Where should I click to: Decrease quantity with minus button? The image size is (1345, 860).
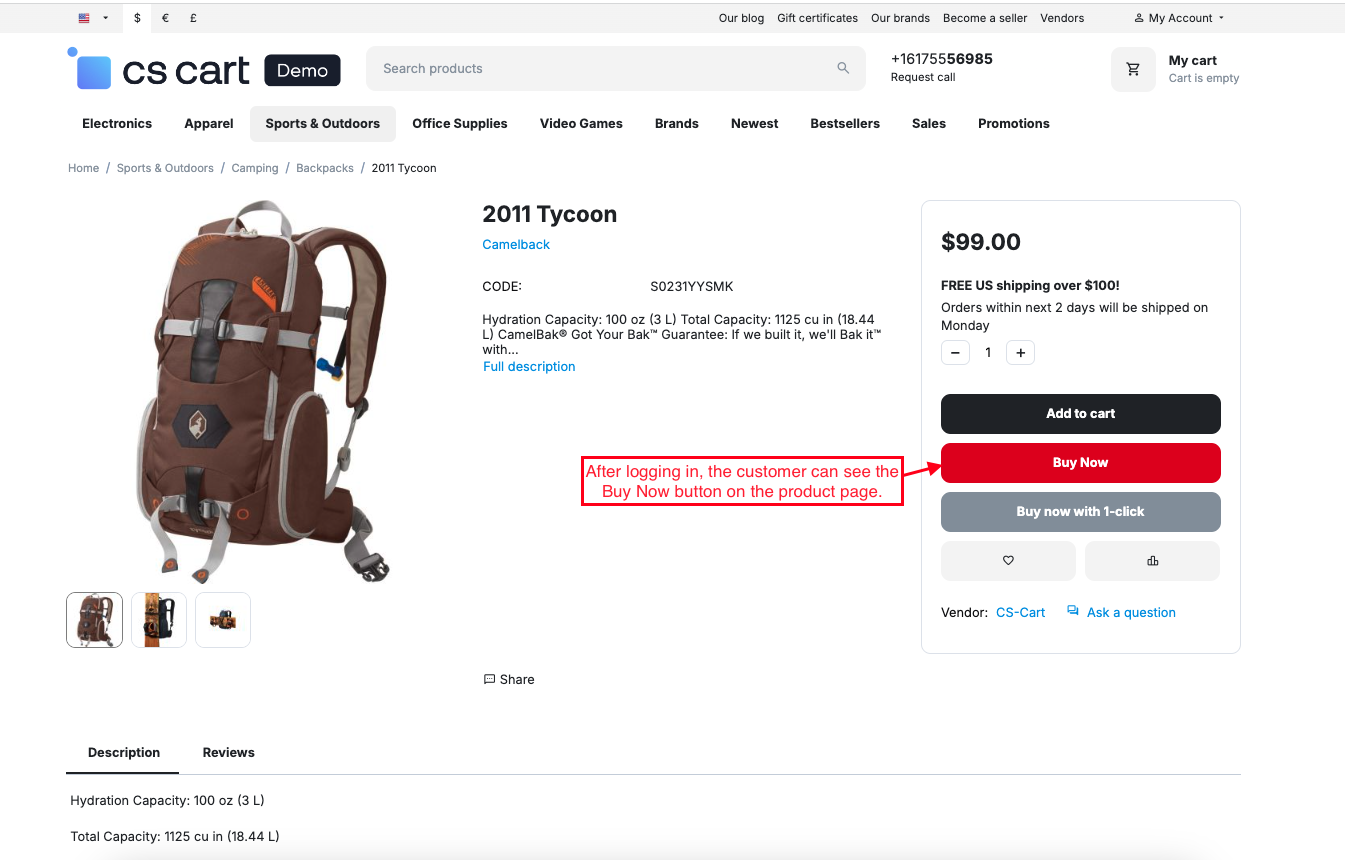tap(955, 352)
